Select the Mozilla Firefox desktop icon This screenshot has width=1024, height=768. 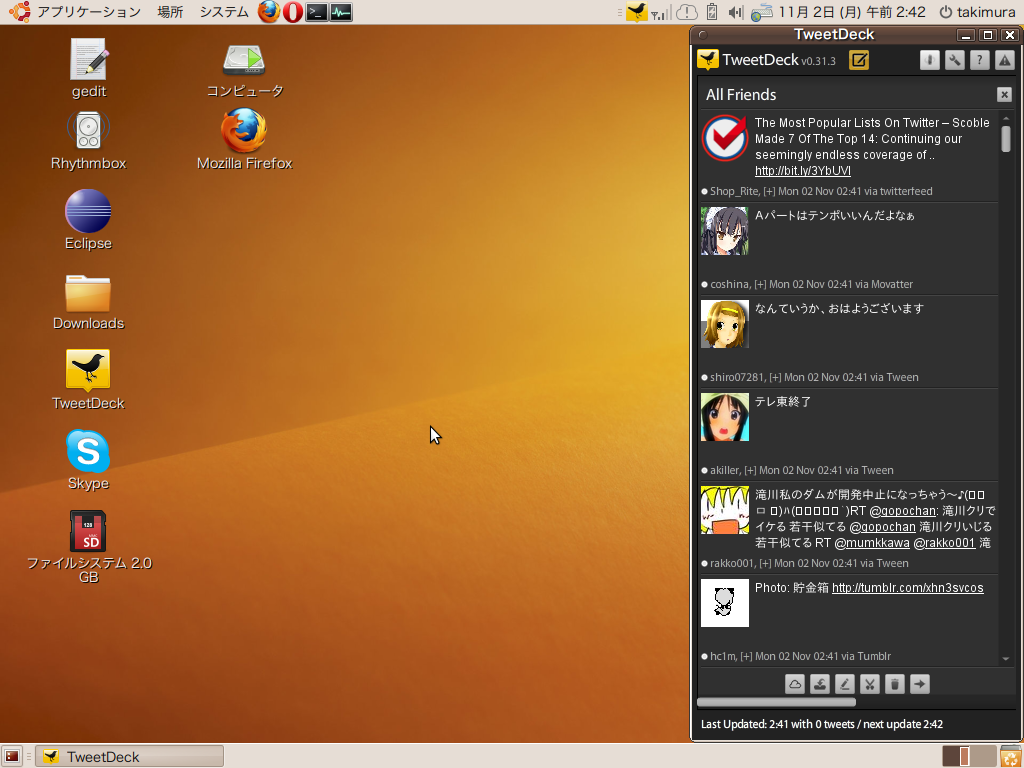tap(244, 140)
